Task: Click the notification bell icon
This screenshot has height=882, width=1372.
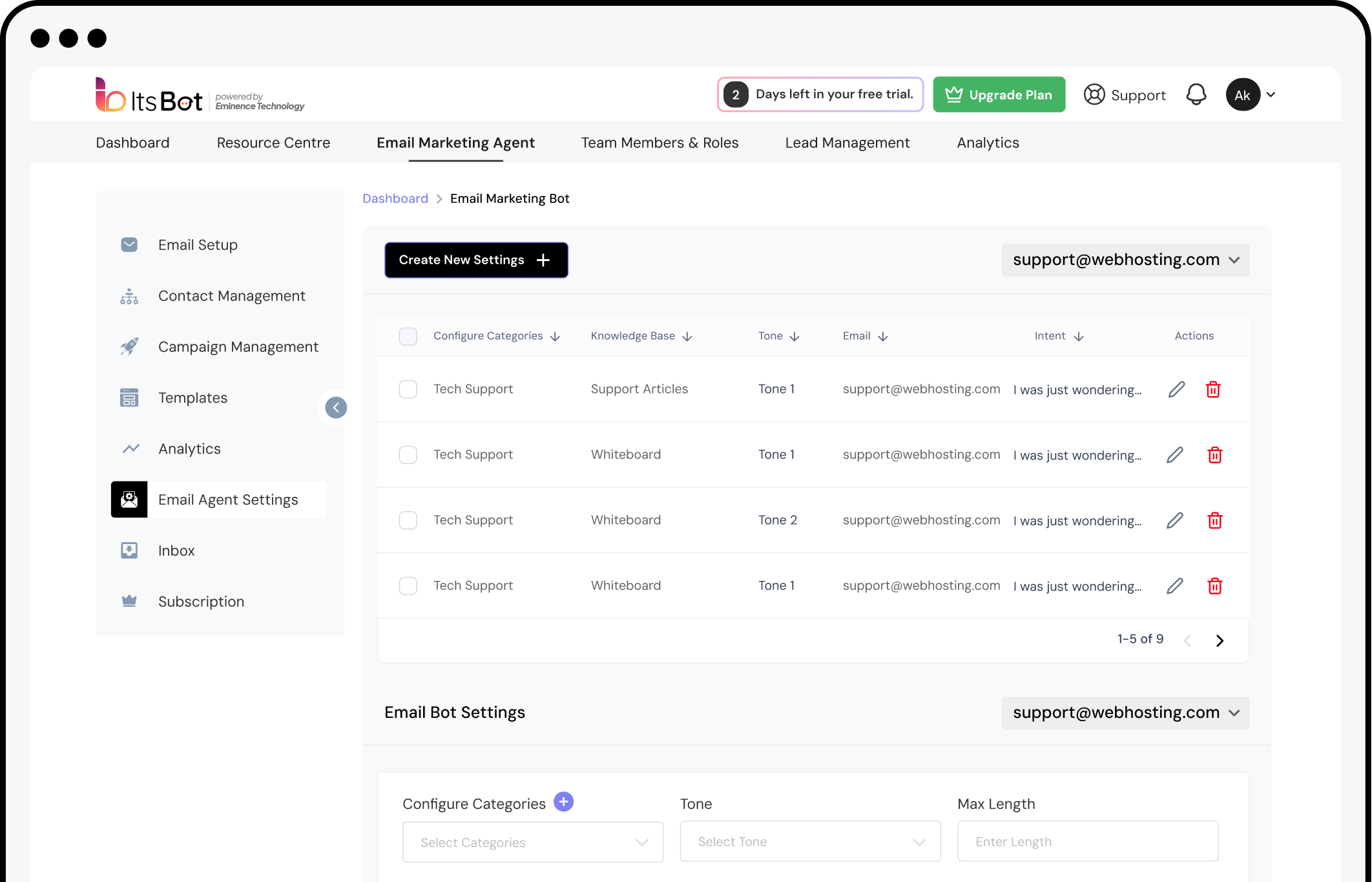Action: click(x=1196, y=94)
